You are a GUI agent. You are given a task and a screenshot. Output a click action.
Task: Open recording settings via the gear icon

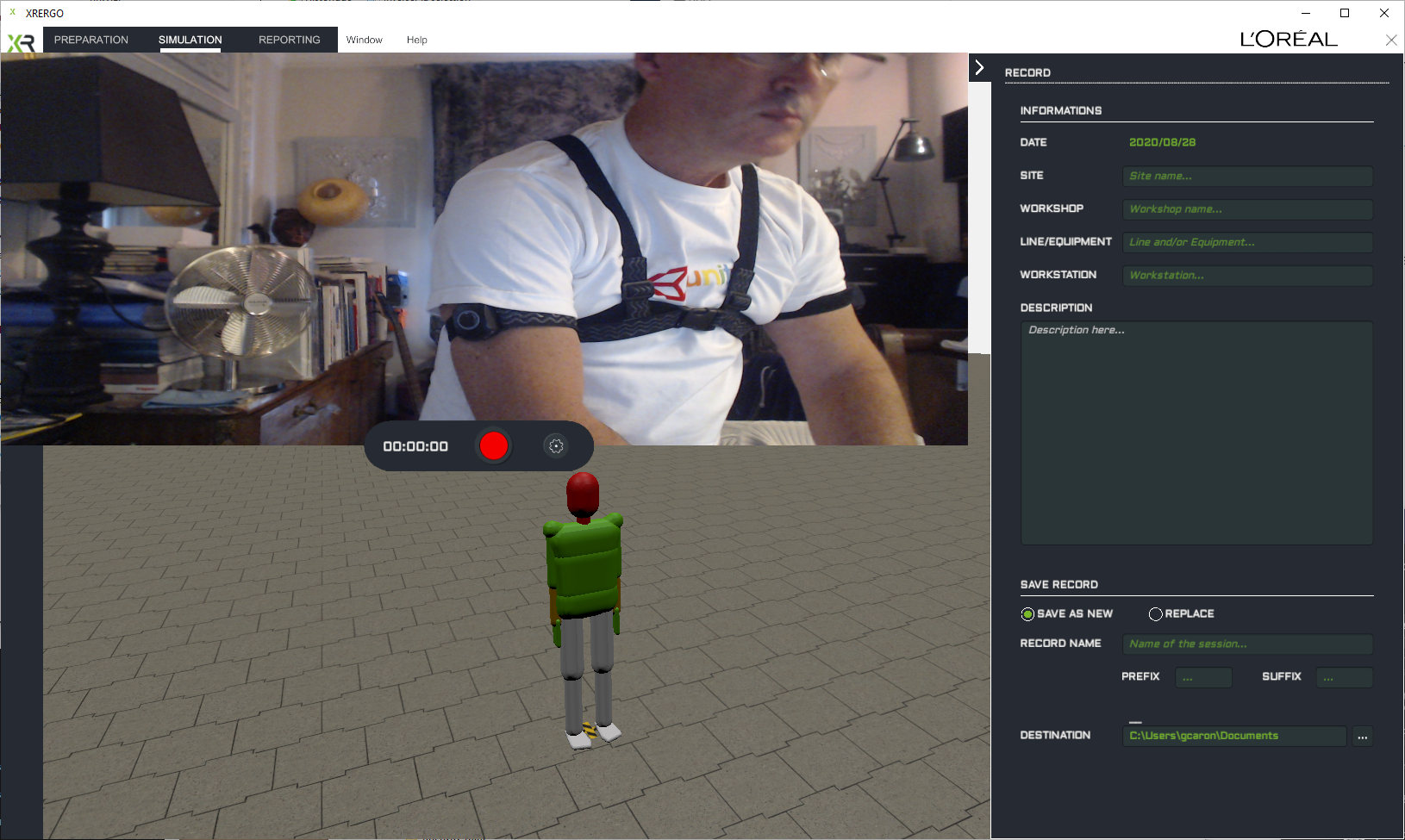click(555, 446)
